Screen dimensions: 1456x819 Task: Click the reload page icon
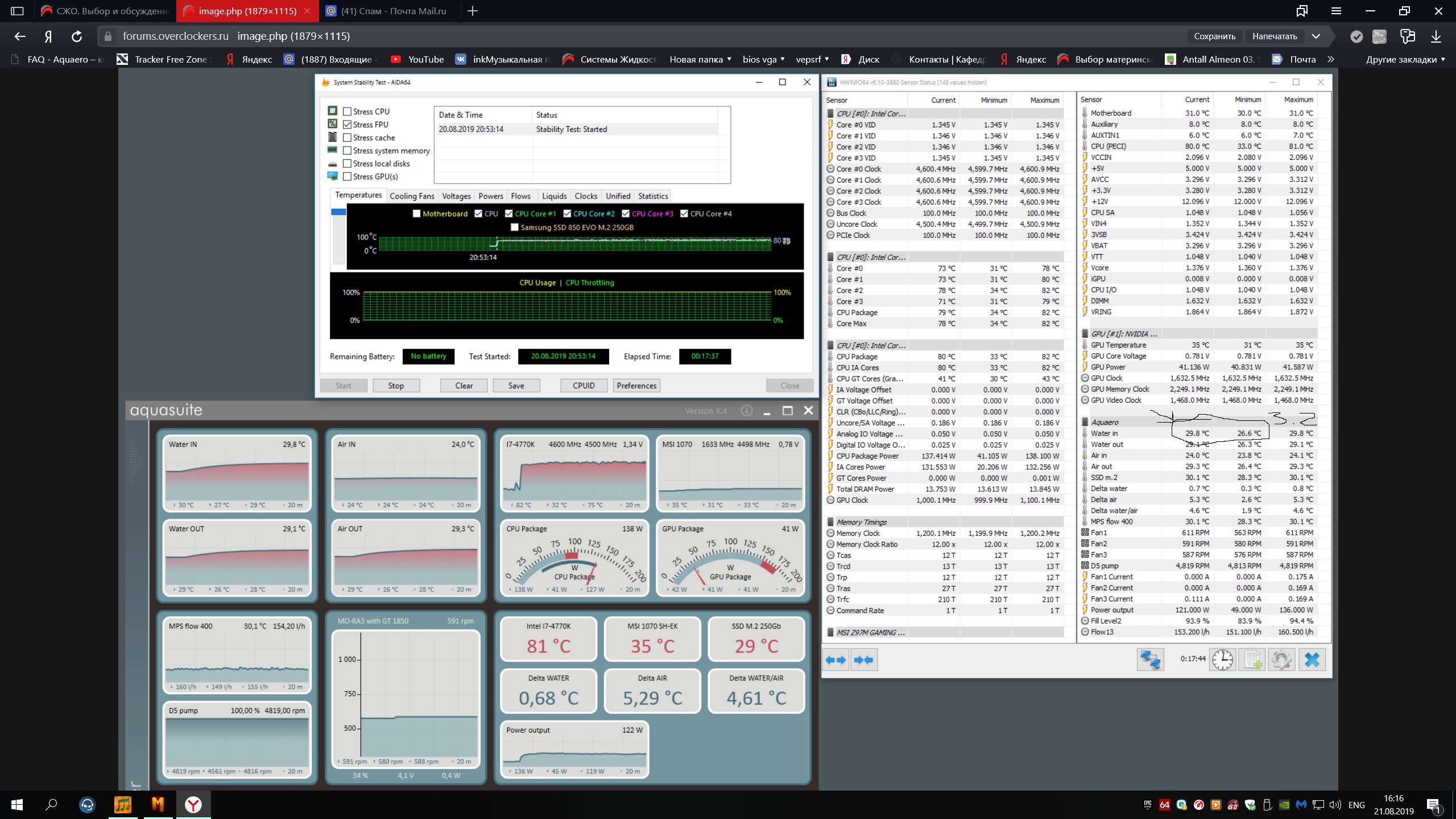77,36
